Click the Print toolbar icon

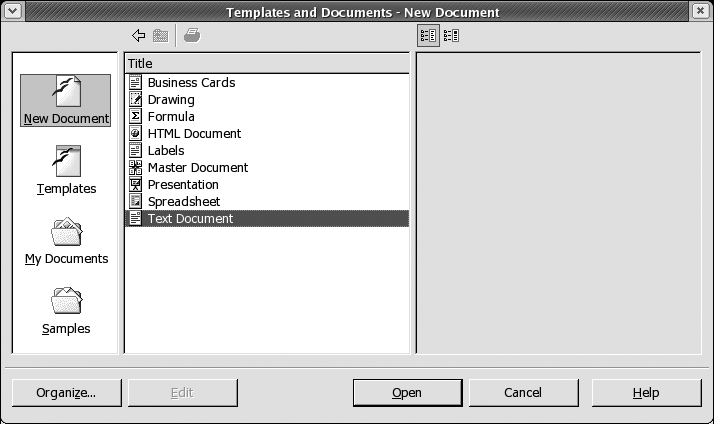(192, 35)
